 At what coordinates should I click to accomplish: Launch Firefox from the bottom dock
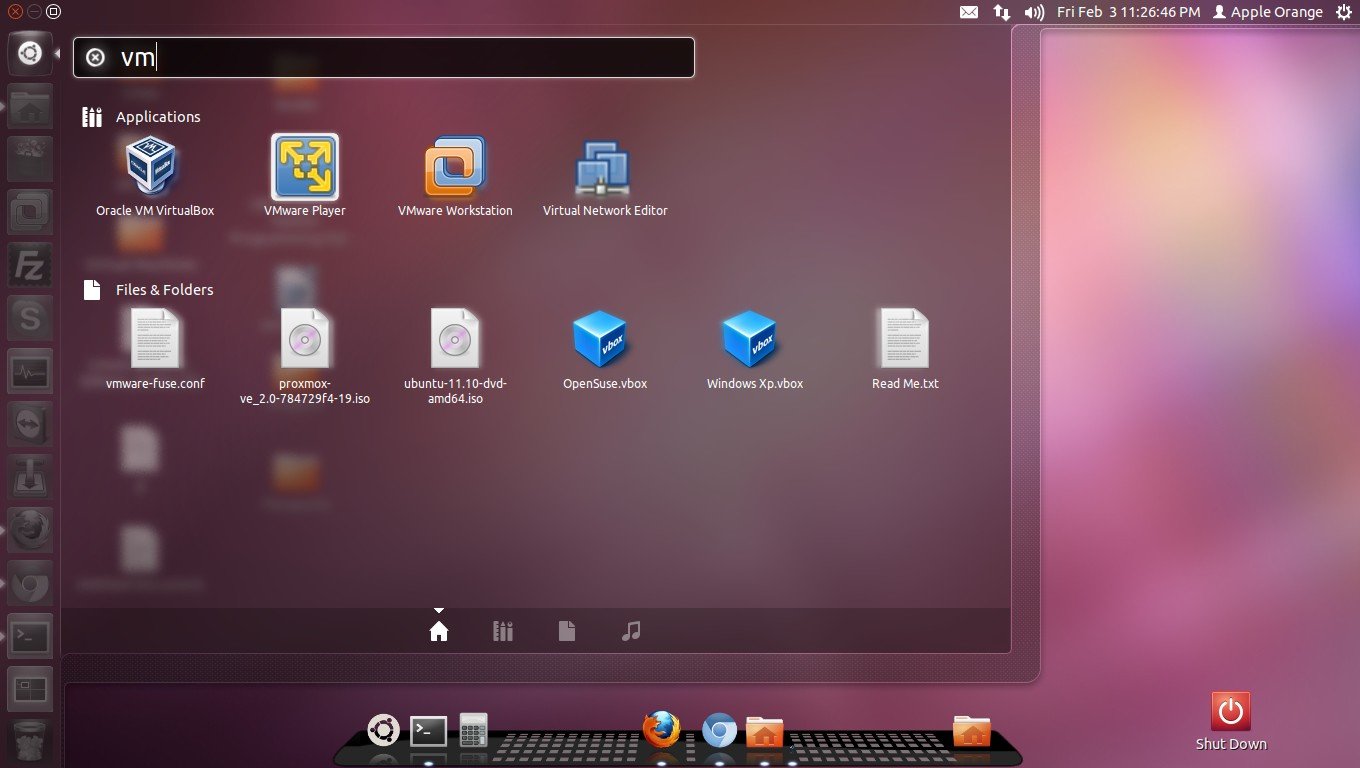(661, 730)
